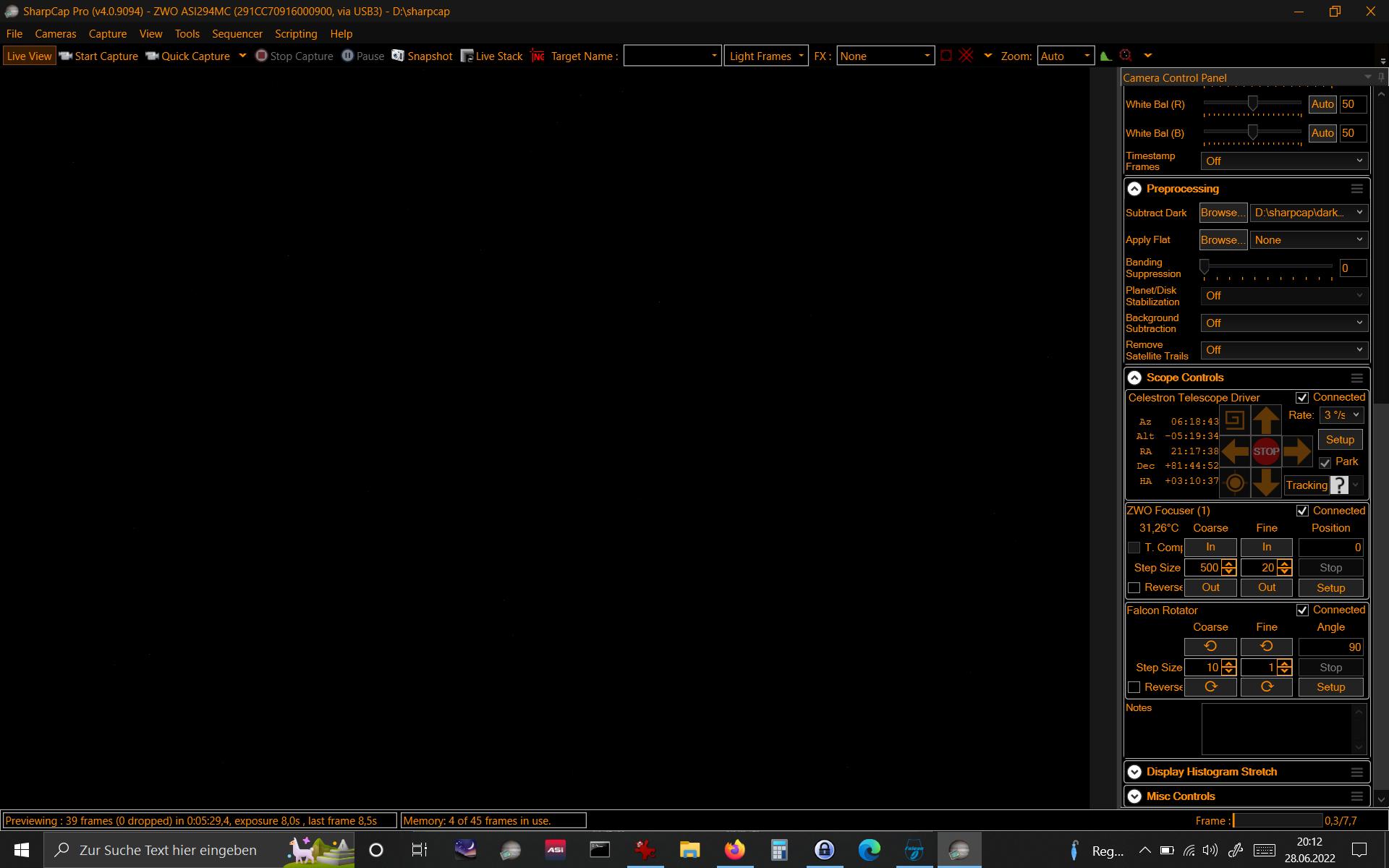Open the Display Histogram Stretch hamburger menu
Viewport: 1389px width, 868px height.
pyautogui.click(x=1356, y=772)
